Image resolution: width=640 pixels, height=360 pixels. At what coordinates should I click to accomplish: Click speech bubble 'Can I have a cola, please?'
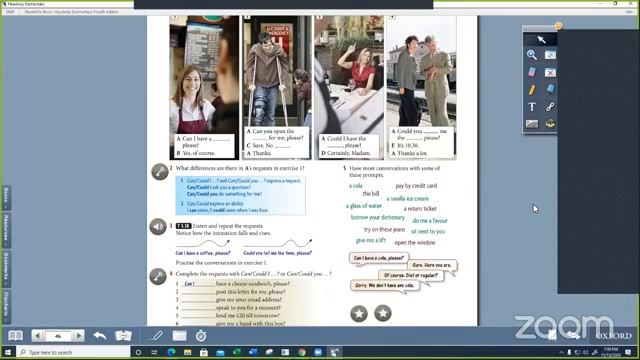(x=378, y=258)
